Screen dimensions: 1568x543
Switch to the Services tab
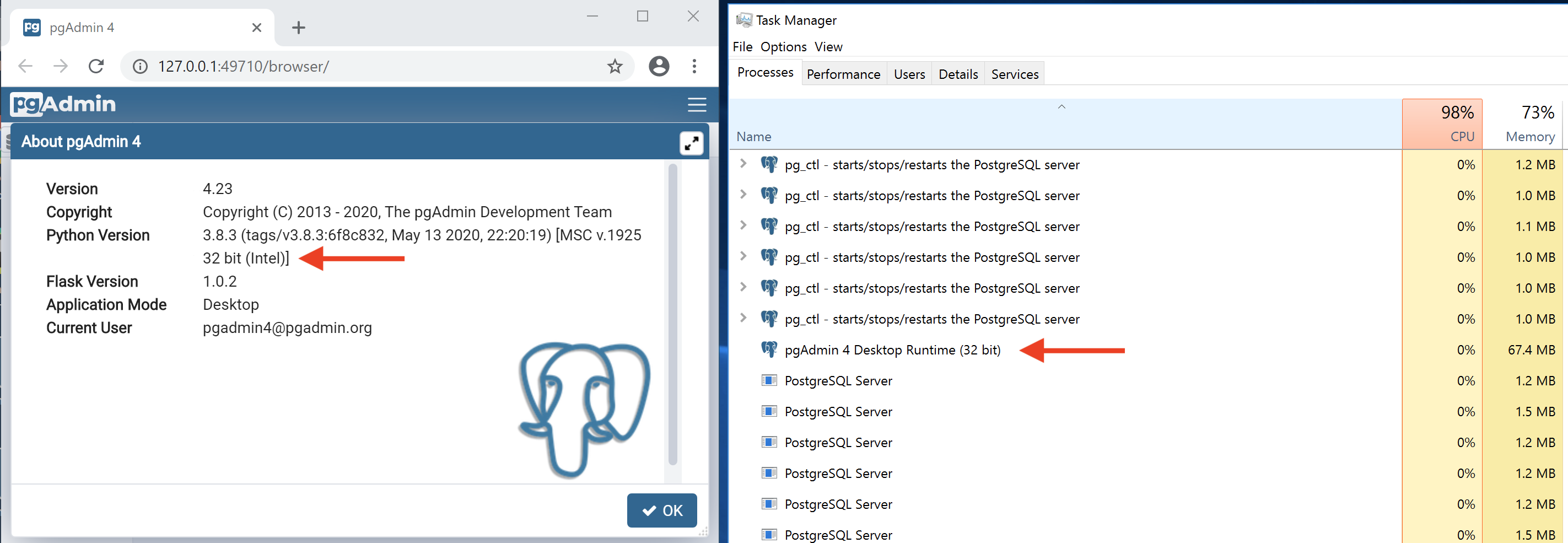(x=1014, y=74)
